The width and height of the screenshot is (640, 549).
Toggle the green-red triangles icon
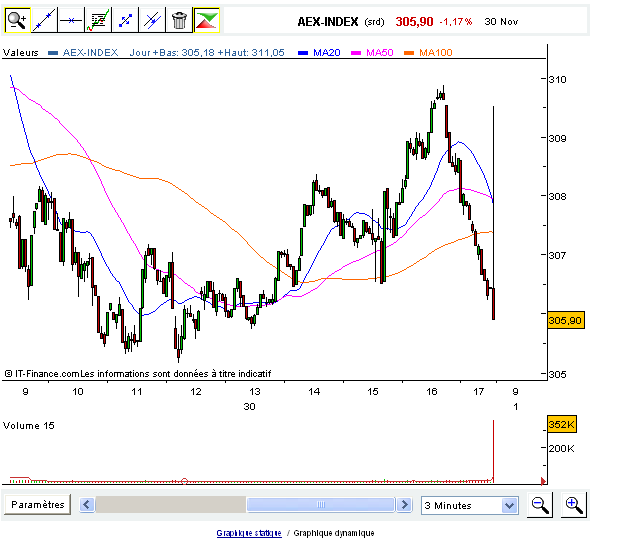[207, 20]
